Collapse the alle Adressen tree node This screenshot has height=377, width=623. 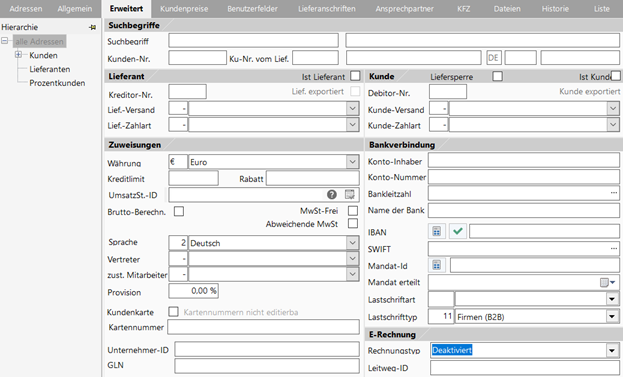click(x=5, y=41)
